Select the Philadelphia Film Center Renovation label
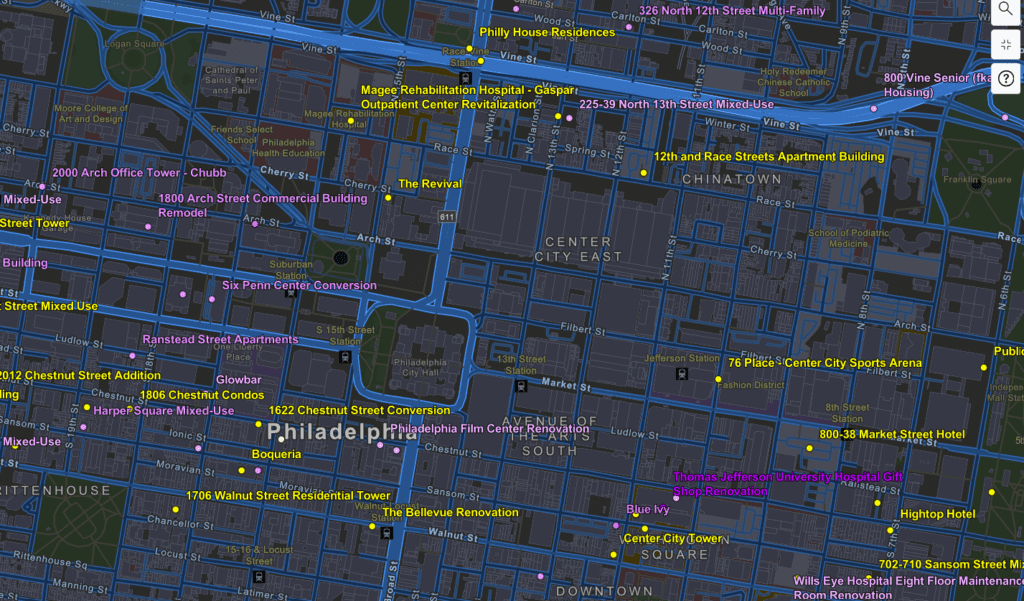This screenshot has width=1024, height=601. [490, 429]
